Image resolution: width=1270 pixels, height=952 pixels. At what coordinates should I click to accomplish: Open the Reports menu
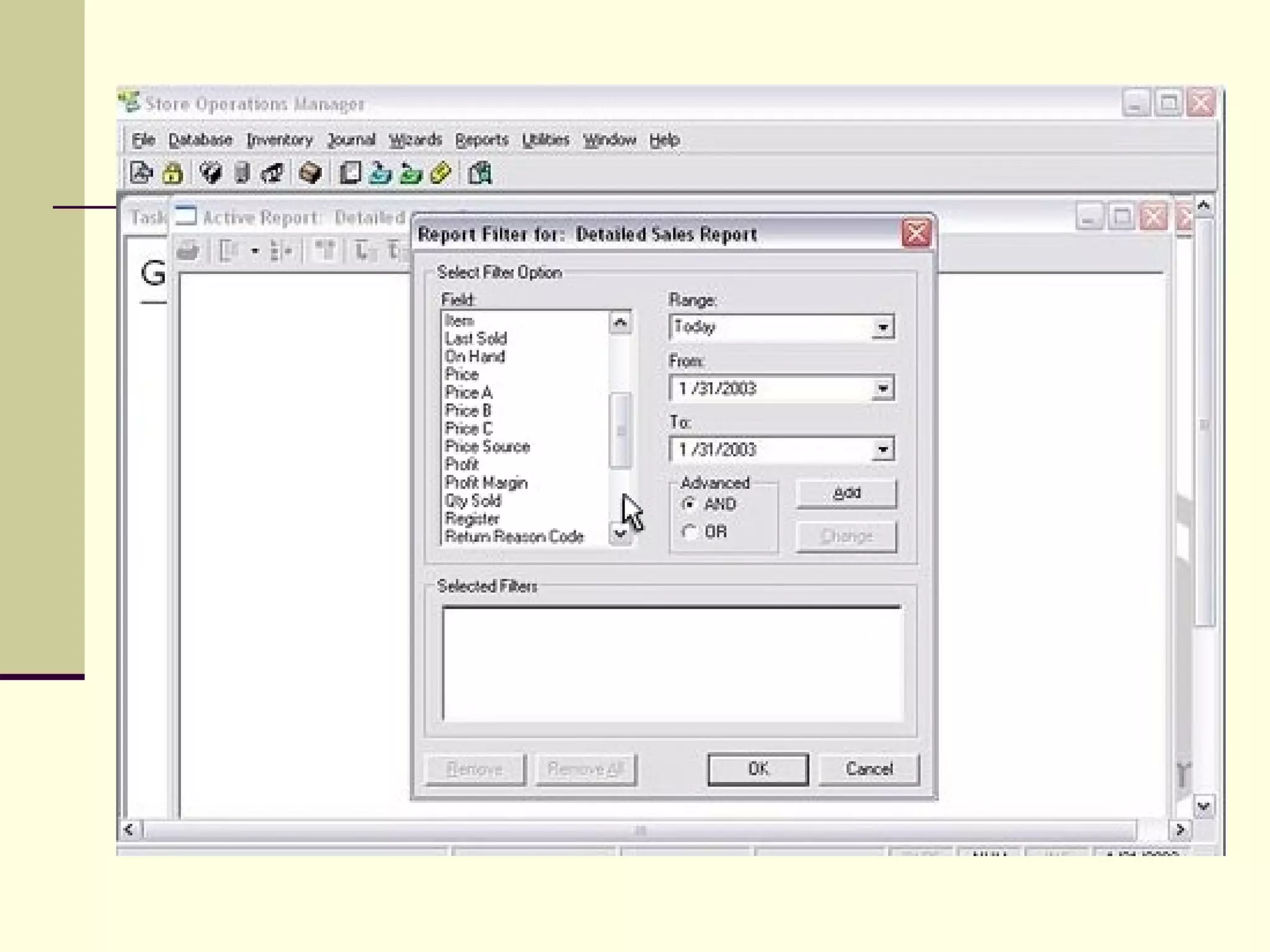coord(481,140)
